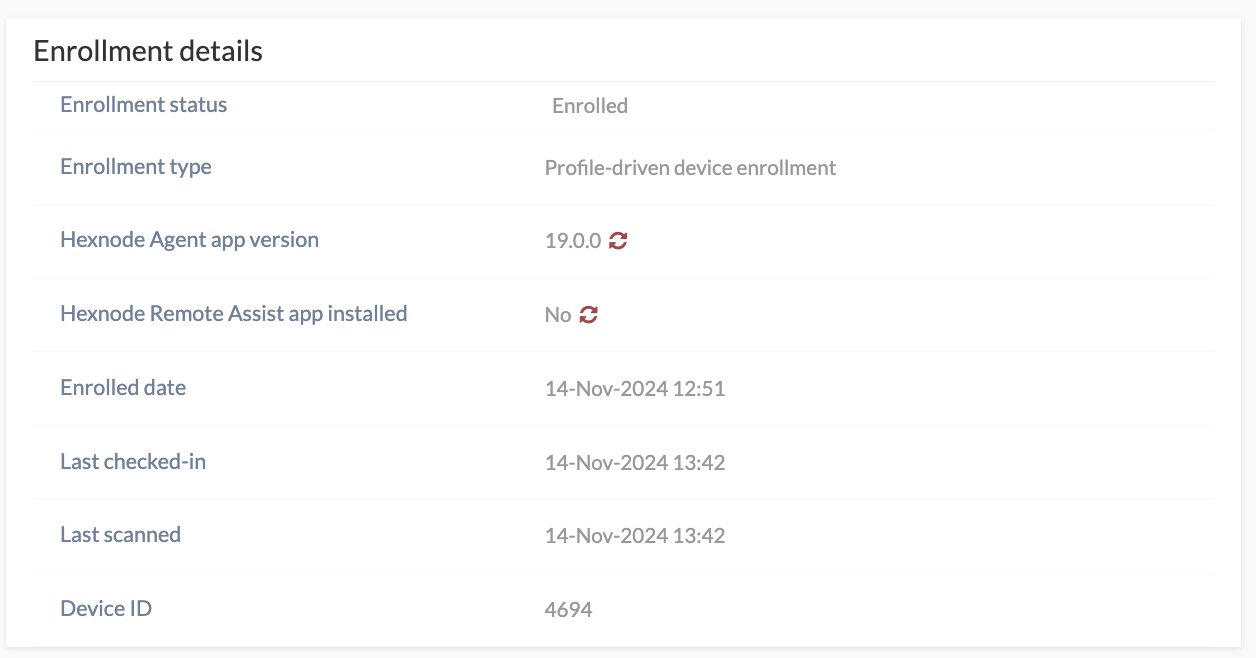Click the Last scanned timestamp value

(x=635, y=536)
